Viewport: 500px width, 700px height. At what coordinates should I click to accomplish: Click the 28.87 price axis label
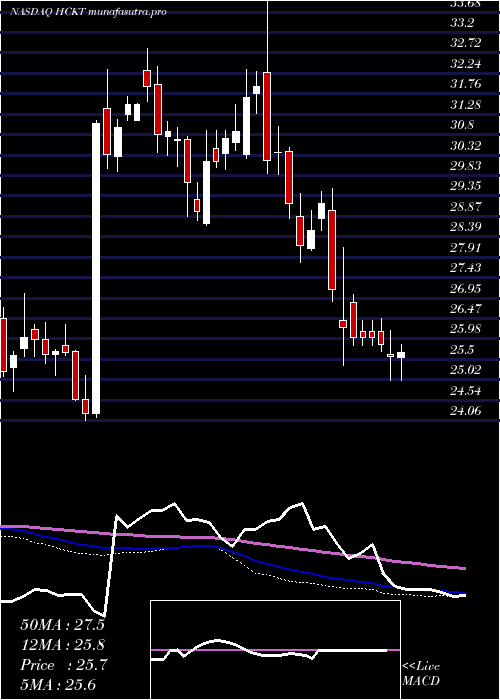[466, 207]
